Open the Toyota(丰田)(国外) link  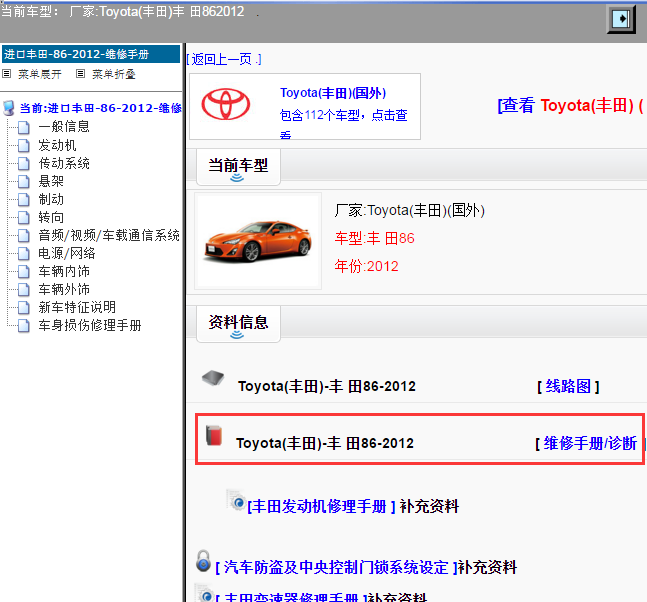pos(333,93)
